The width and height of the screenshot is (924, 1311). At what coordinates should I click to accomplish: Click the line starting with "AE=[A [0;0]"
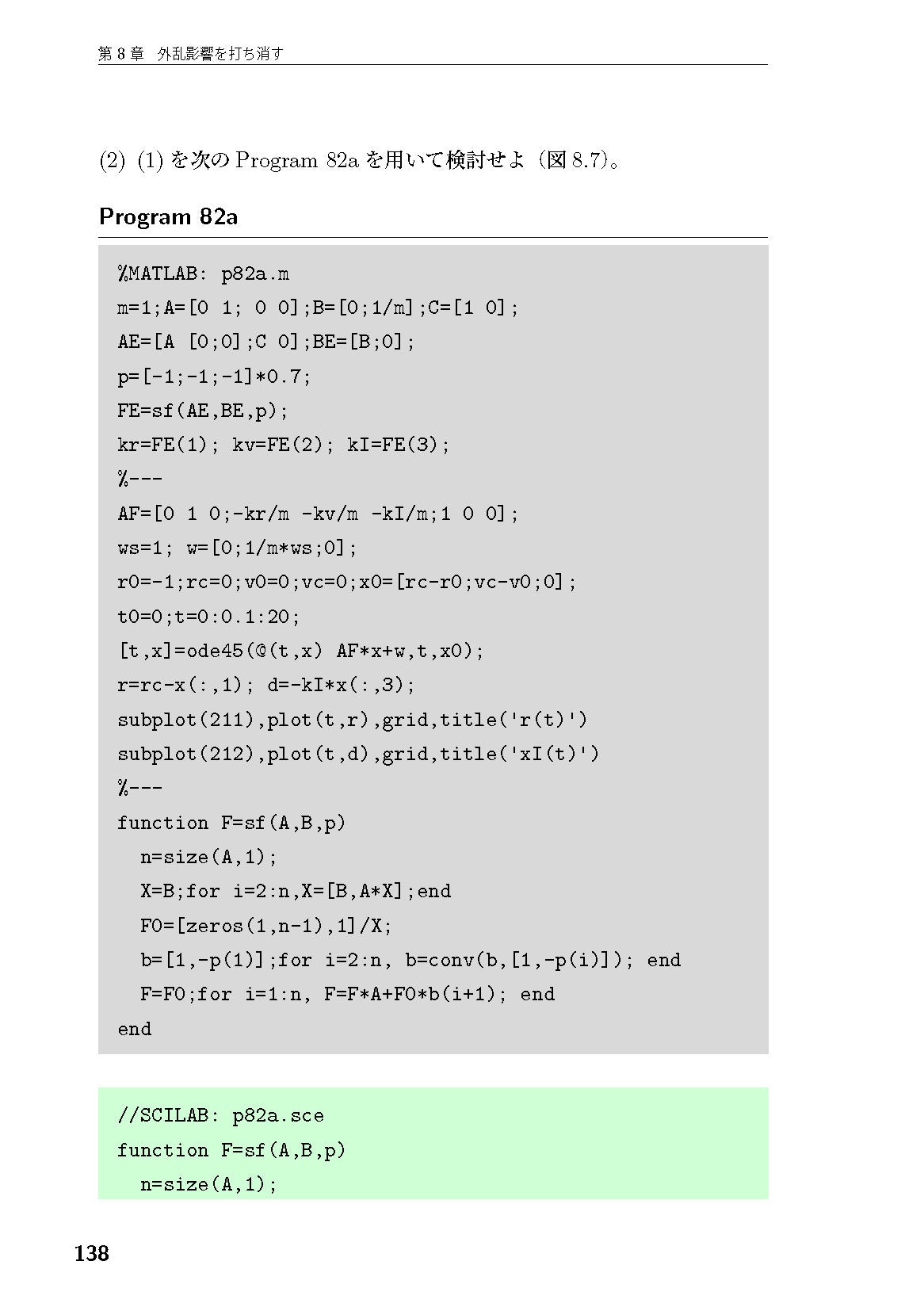(266, 342)
